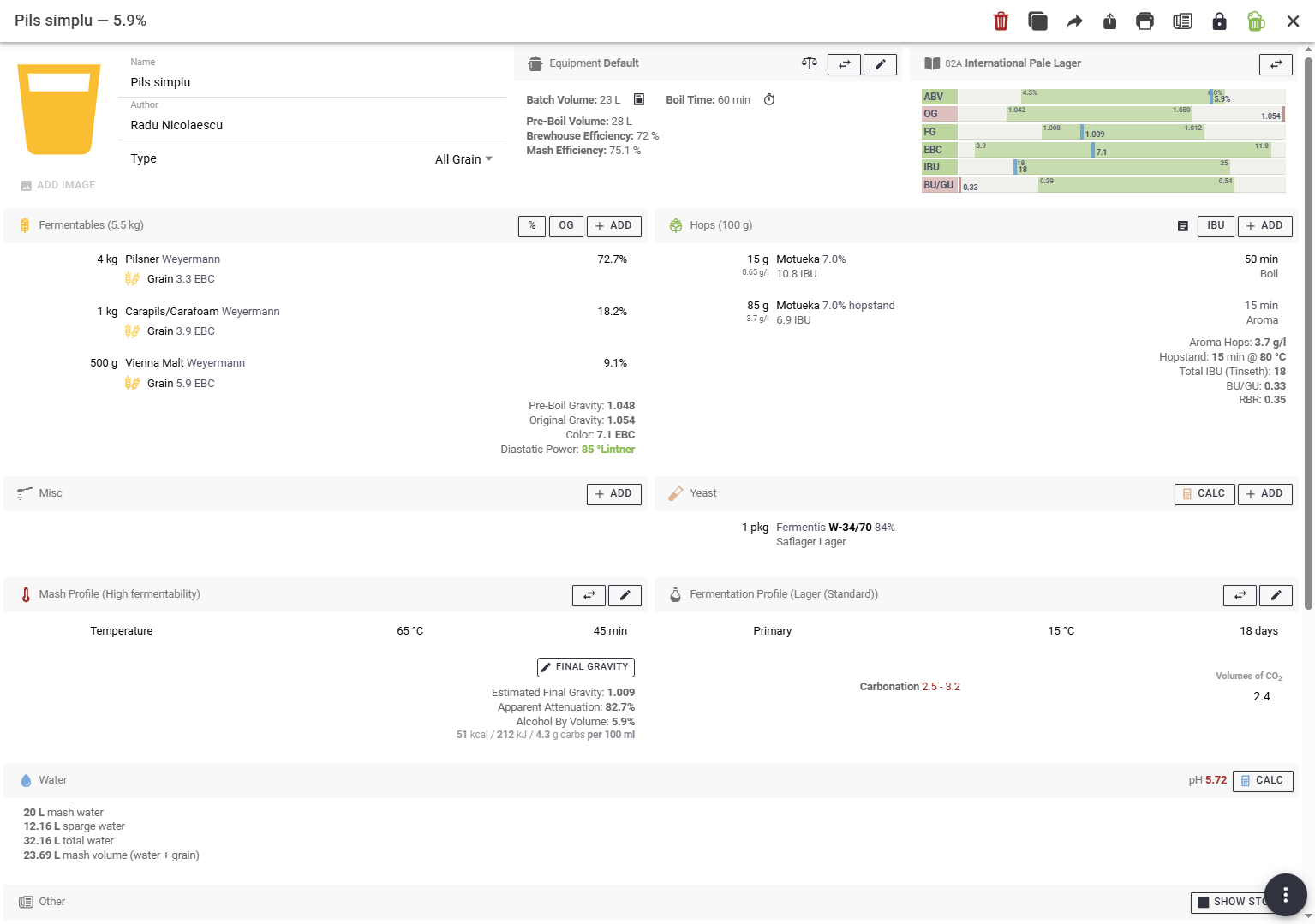Switch the Mash Profile using the swap button
This screenshot has height=924, width=1315.
coord(589,595)
